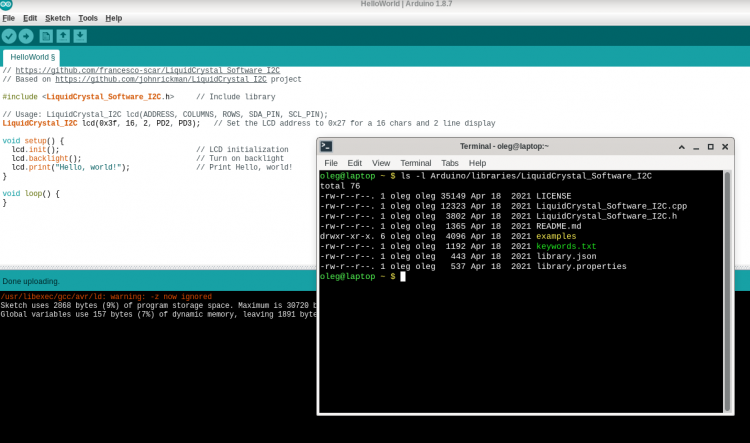This screenshot has height=443, width=750.
Task: Click the void loop() line
Action: (x=31, y=194)
